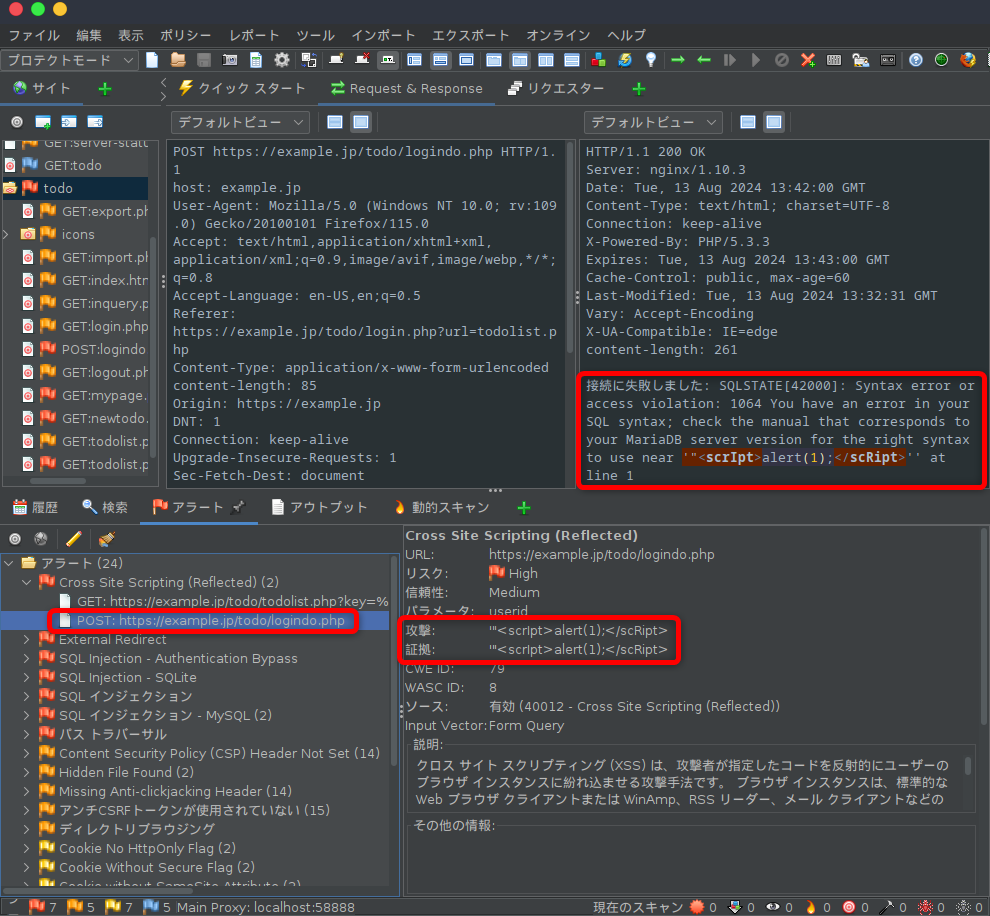Click the New Session toolbar icon

point(152,60)
